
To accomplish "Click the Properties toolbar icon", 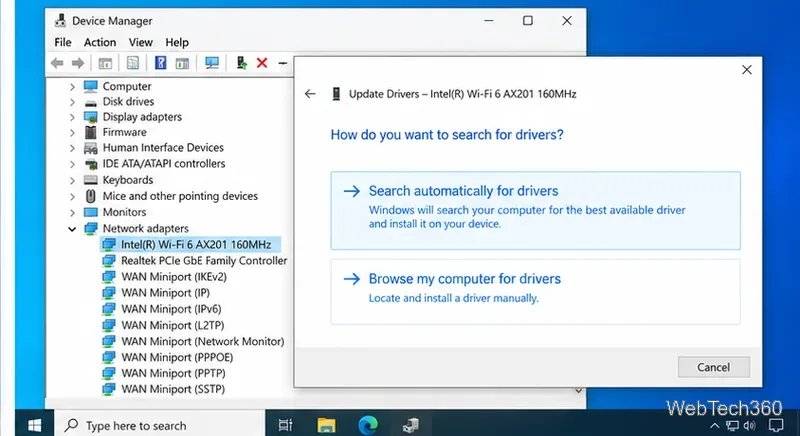I will 133,63.
